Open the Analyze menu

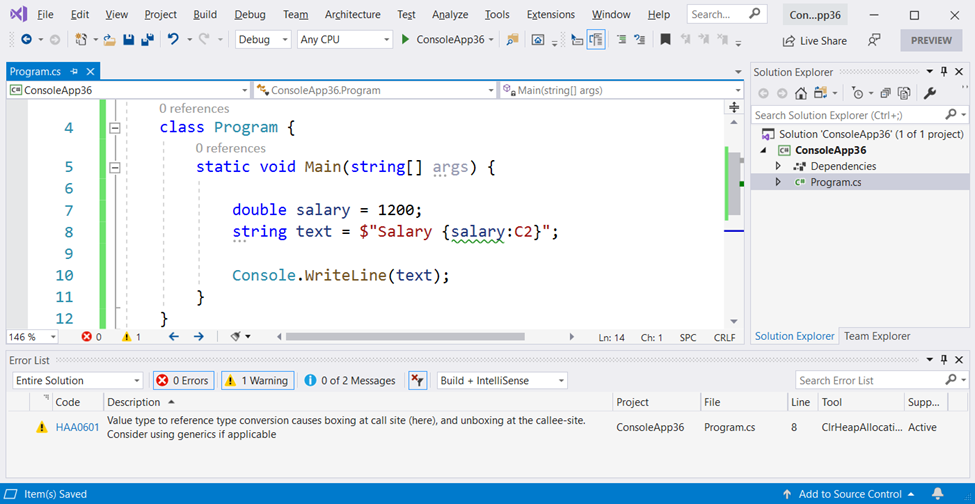(450, 15)
